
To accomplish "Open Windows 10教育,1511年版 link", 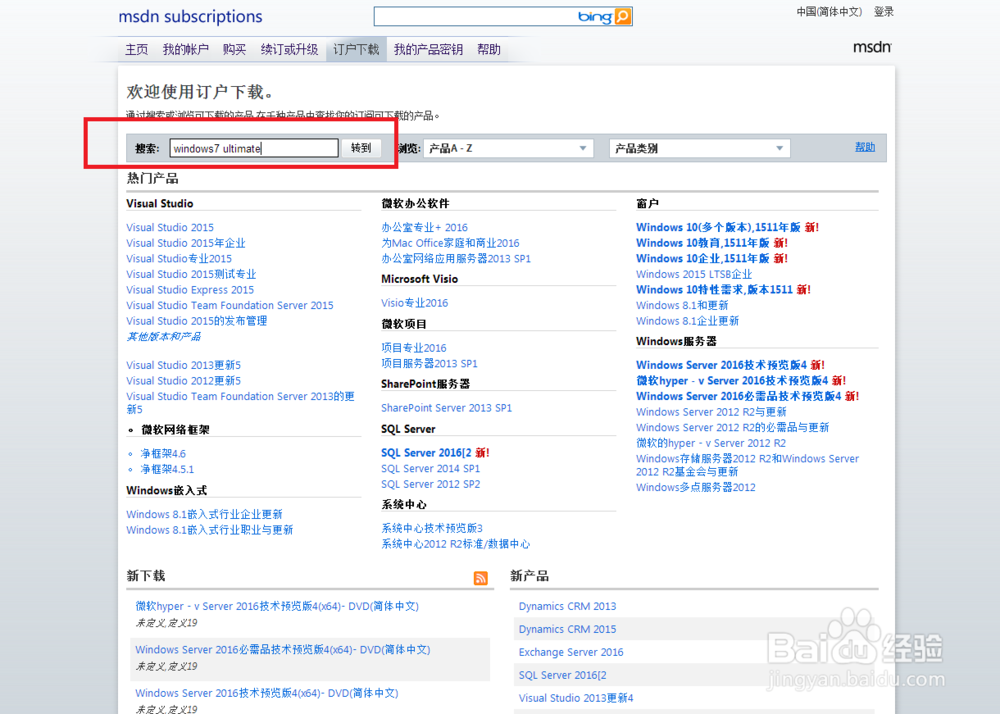I will tap(702, 243).
